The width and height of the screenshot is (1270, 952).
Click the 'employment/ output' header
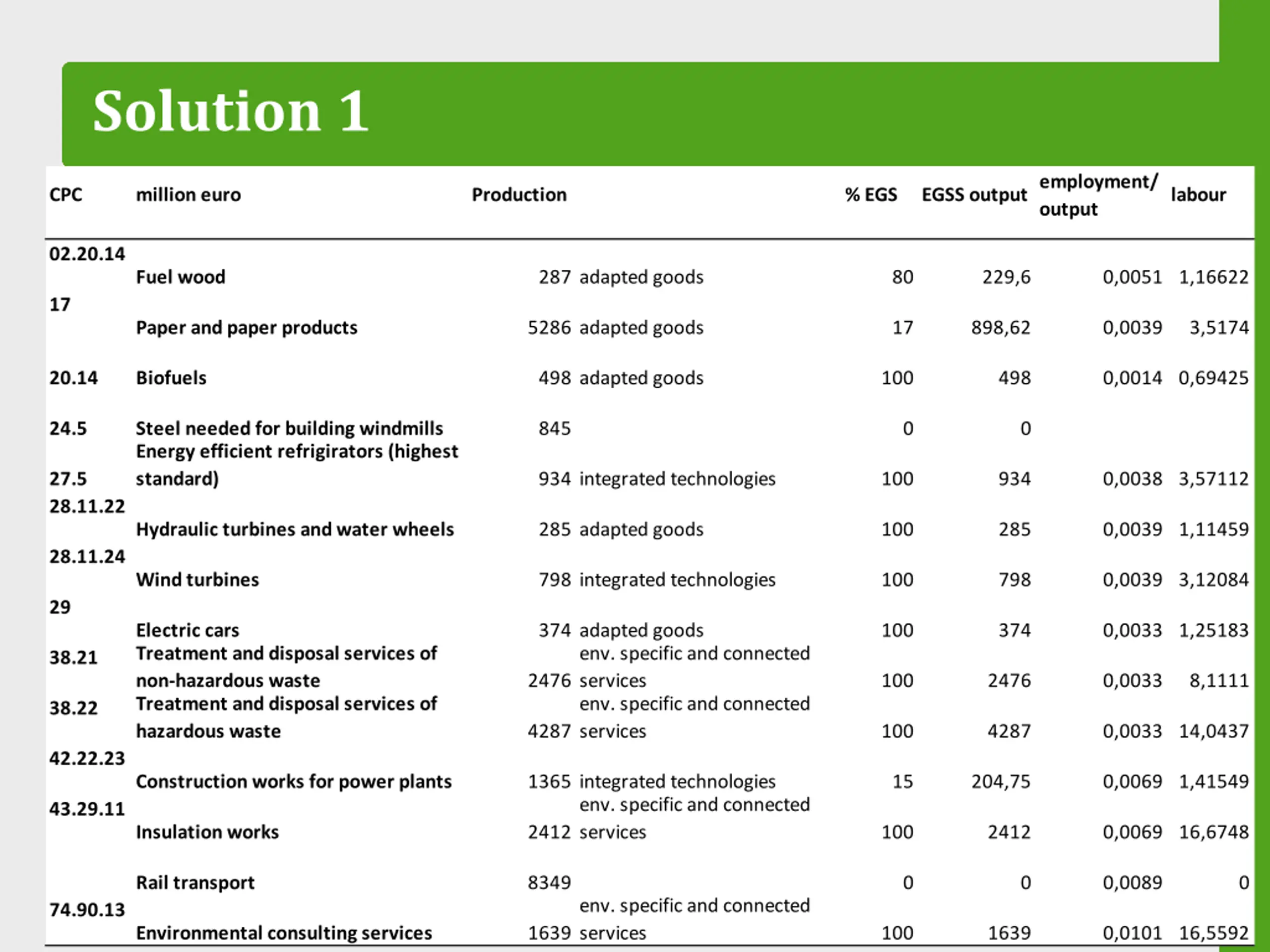click(1098, 195)
